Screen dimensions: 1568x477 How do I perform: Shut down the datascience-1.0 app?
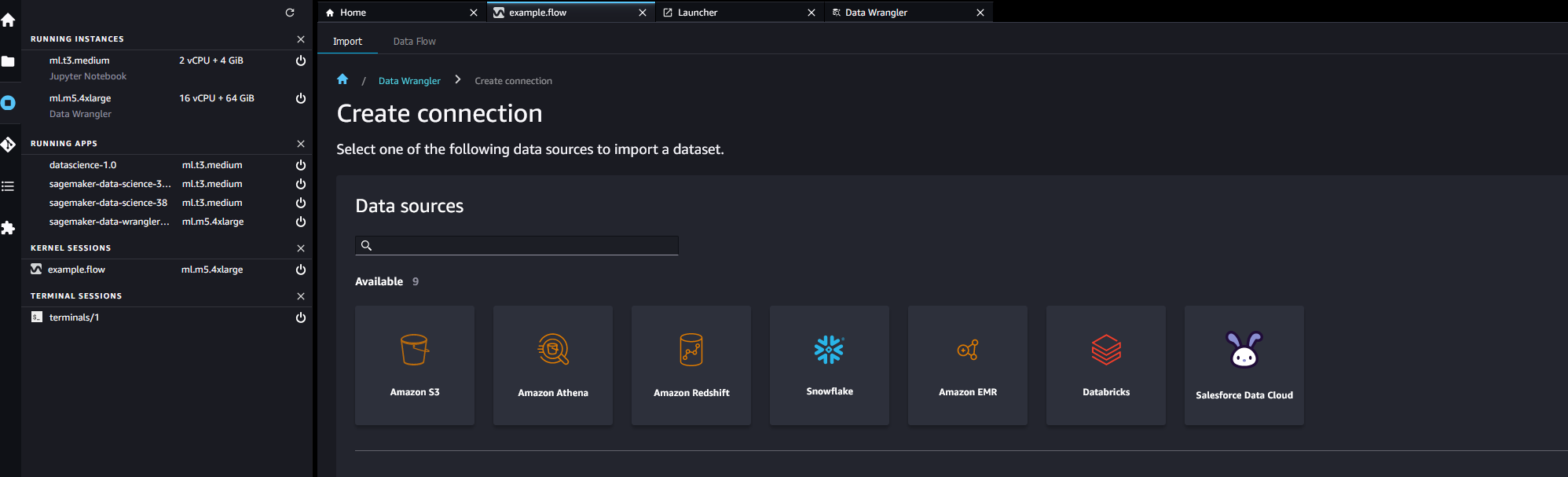click(300, 165)
